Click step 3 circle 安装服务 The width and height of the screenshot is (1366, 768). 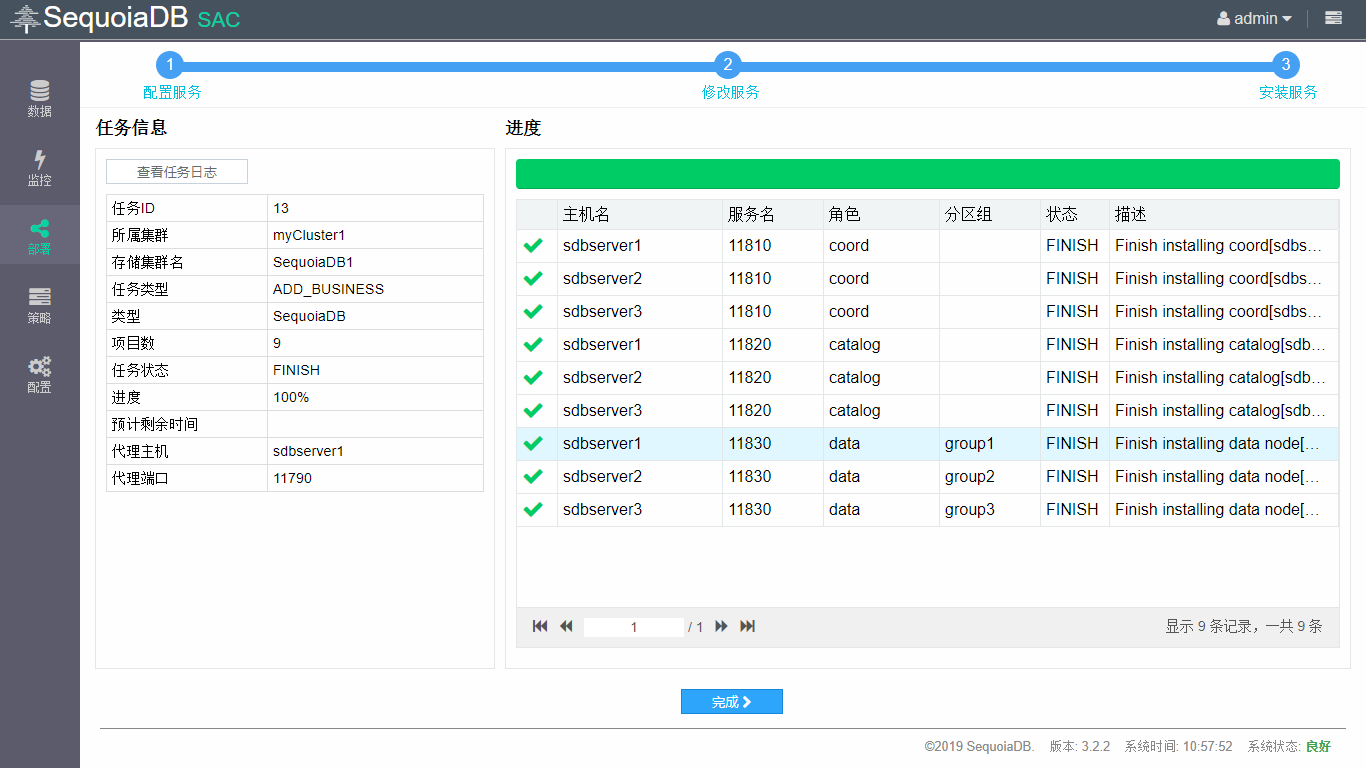point(1286,65)
